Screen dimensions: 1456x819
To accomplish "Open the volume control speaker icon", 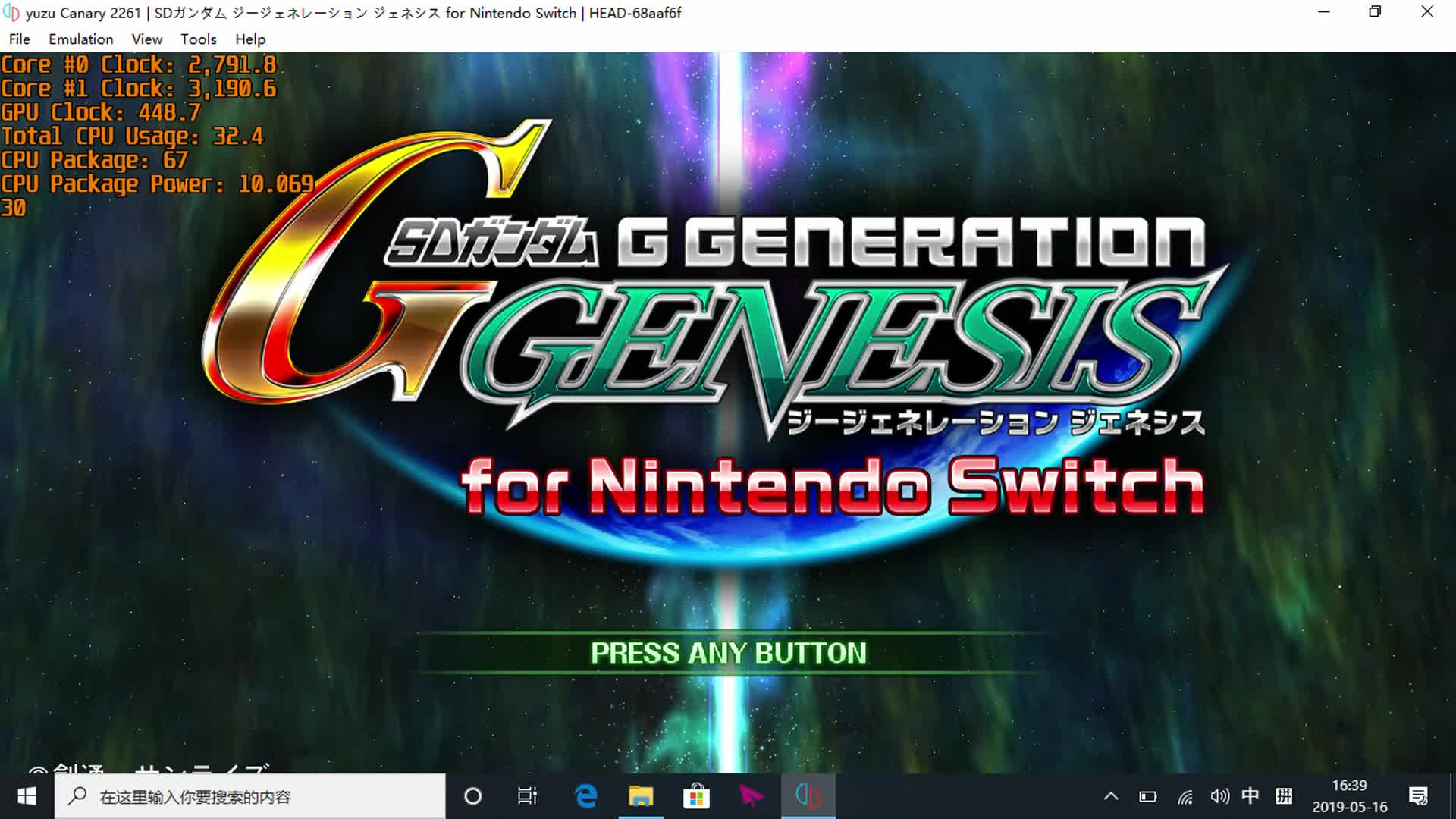I will coord(1219,796).
